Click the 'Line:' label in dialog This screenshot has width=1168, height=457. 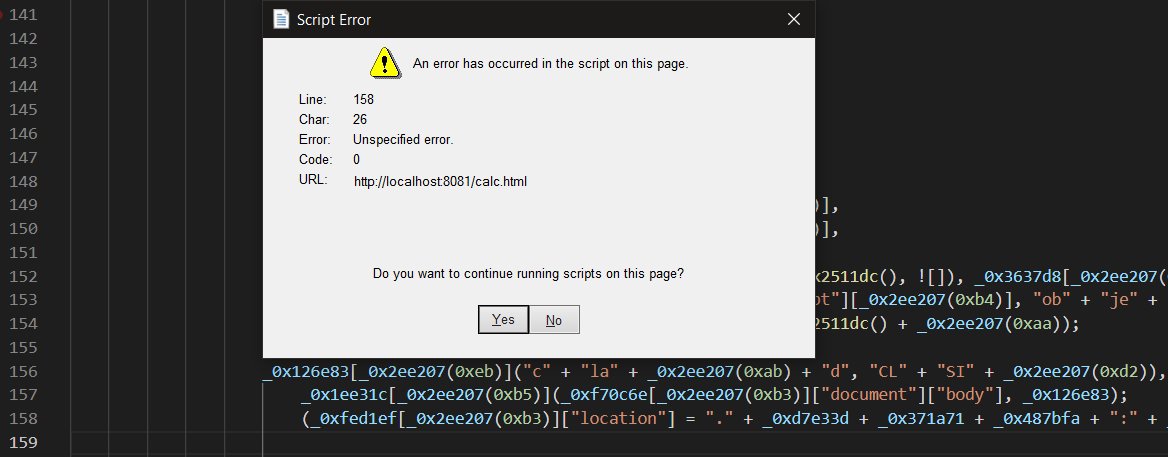pos(312,100)
